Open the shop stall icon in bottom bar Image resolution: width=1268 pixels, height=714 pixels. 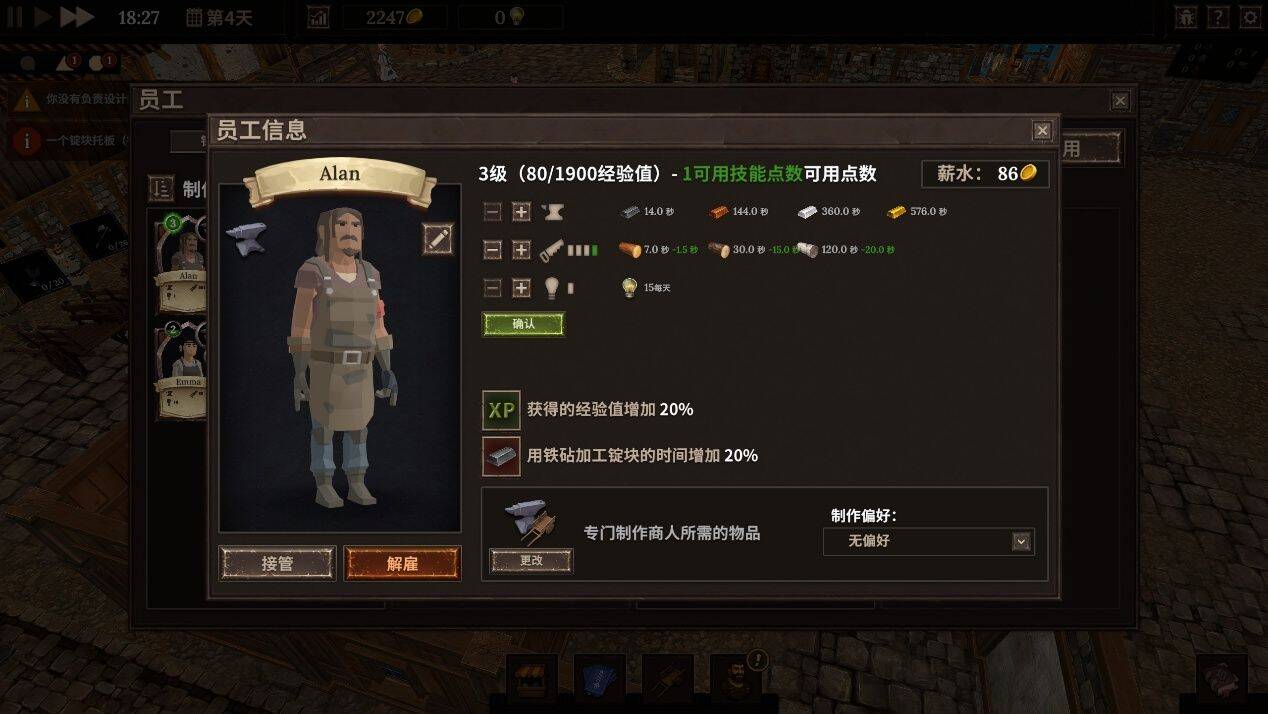point(531,680)
